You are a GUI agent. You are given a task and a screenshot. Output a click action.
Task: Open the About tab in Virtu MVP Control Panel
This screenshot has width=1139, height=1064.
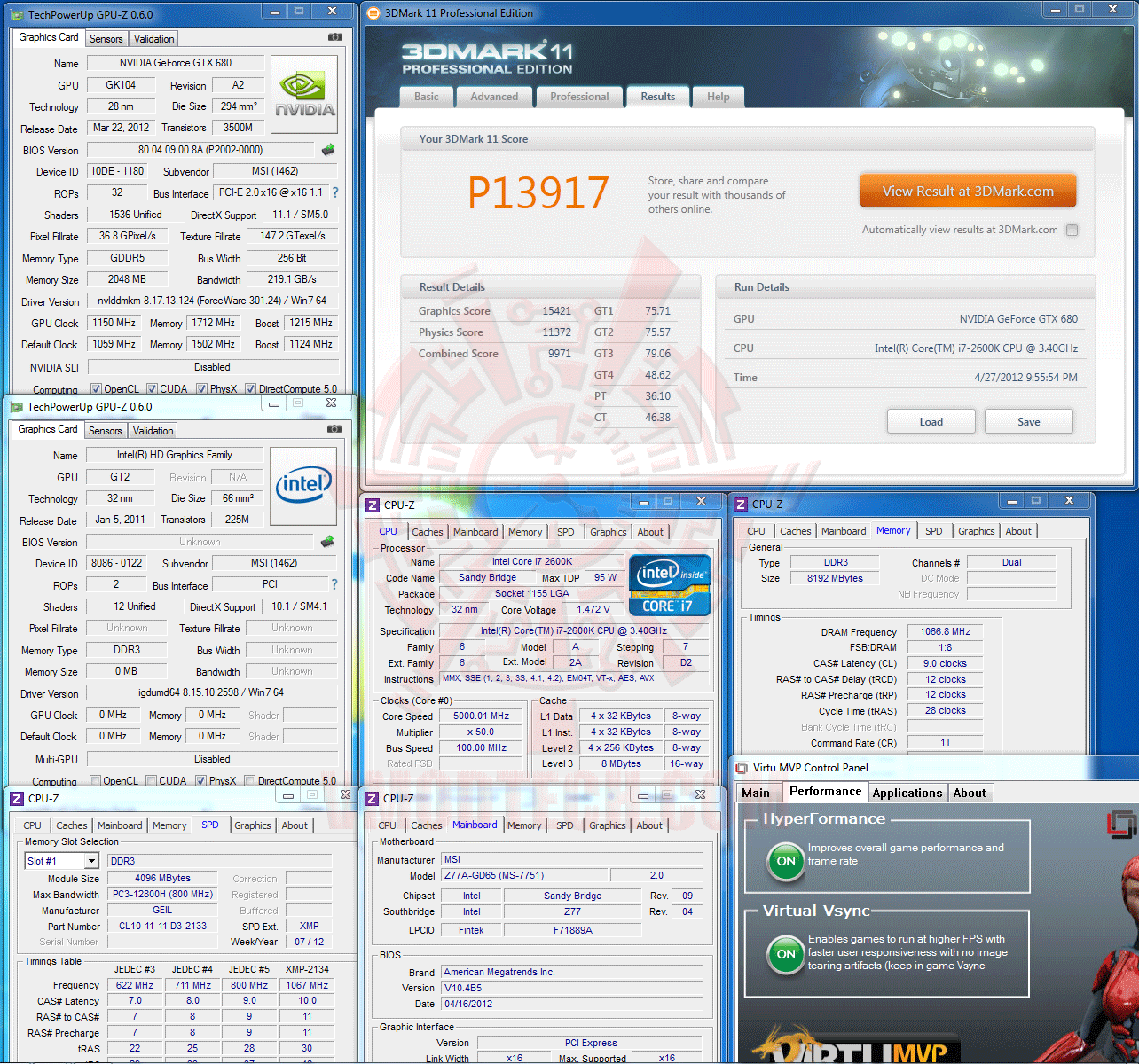click(970, 793)
